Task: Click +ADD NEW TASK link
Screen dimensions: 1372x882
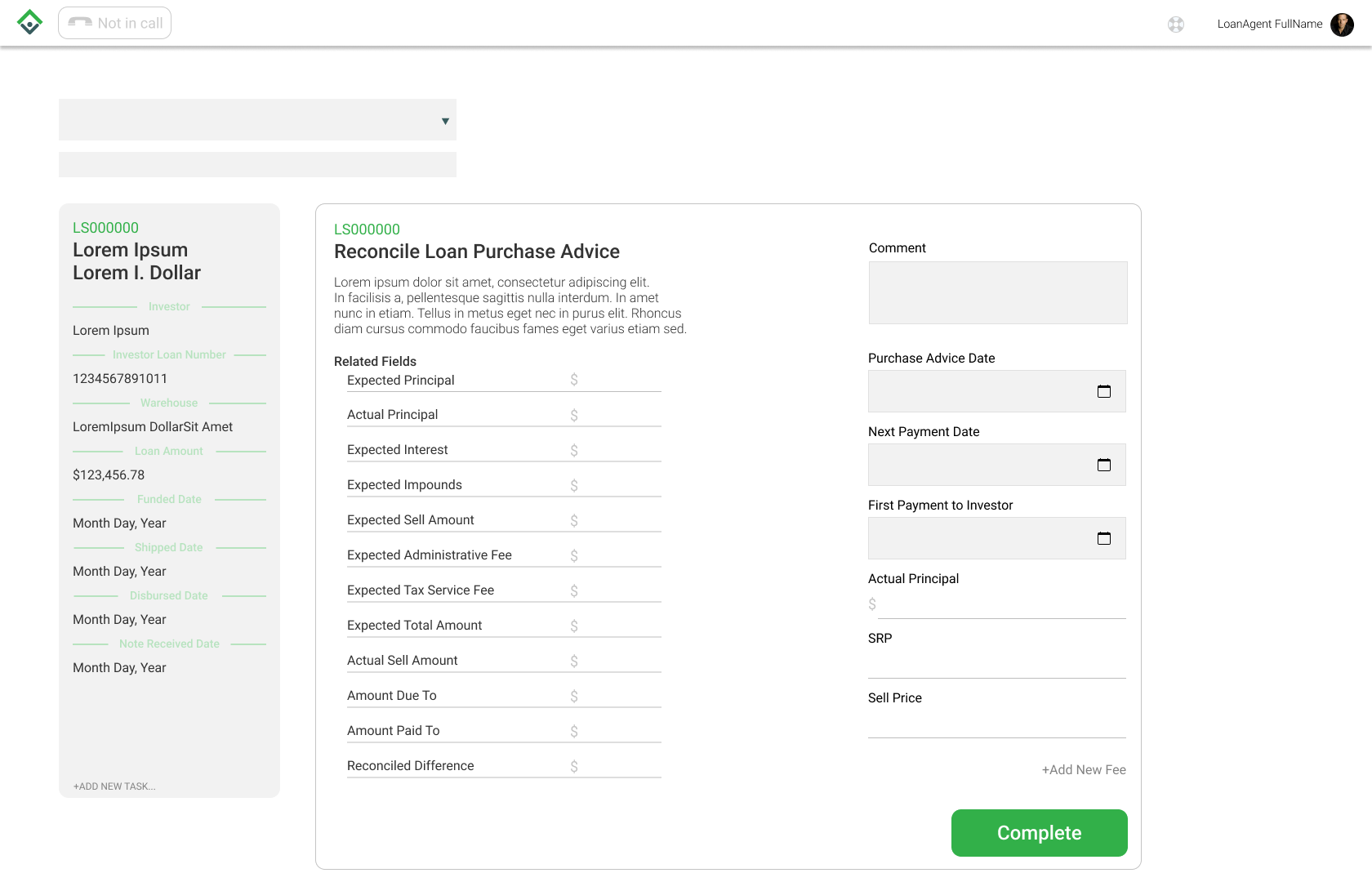Action: point(114,786)
